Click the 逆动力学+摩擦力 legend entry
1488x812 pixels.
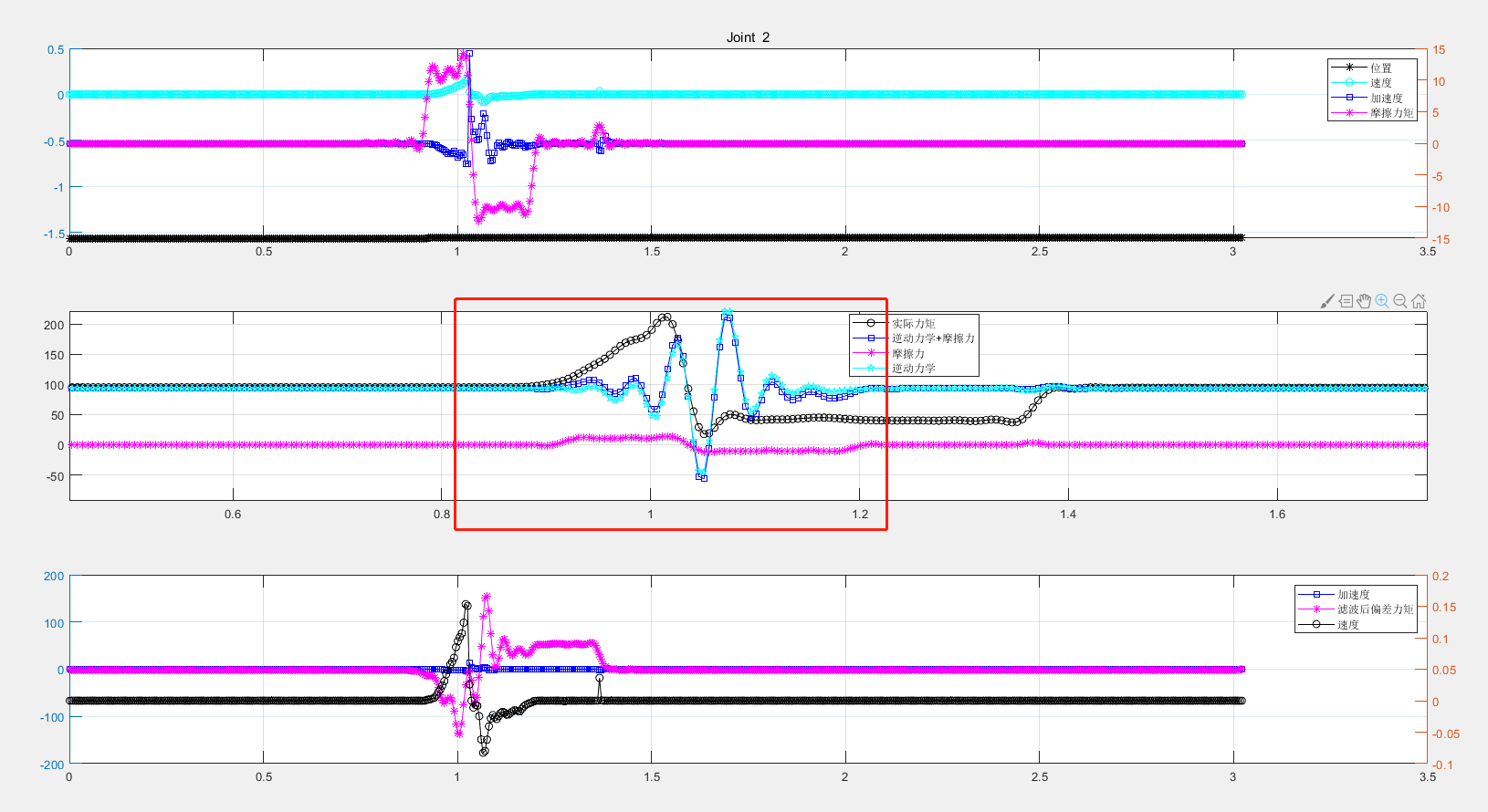(x=933, y=338)
